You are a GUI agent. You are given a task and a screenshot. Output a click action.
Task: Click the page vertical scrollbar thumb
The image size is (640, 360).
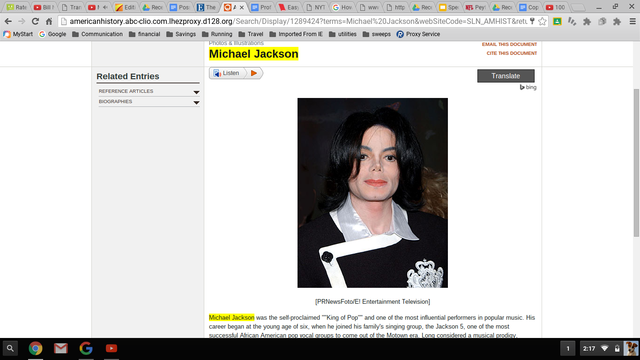tap(636, 162)
